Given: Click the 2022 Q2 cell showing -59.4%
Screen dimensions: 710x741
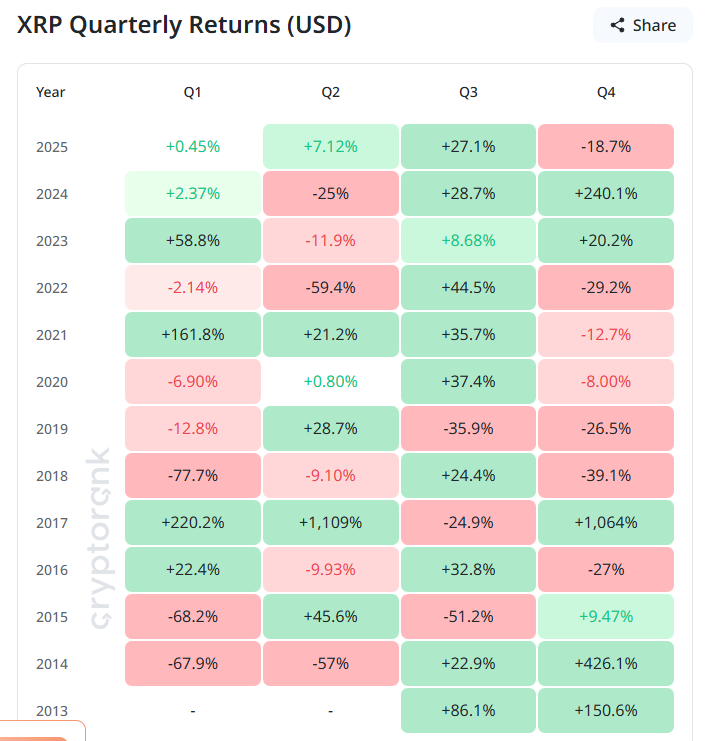Looking at the screenshot, I should click(330, 287).
